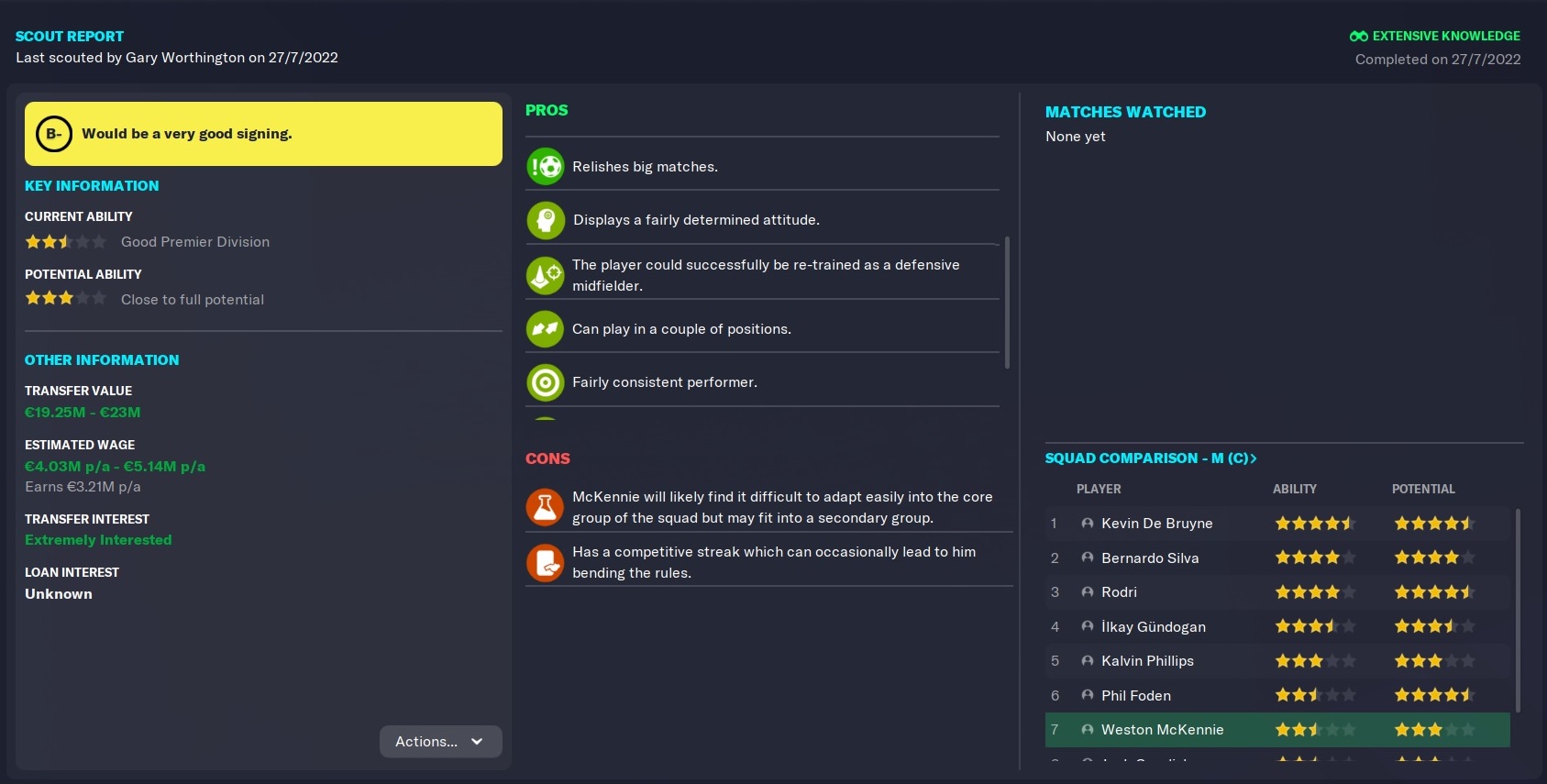Click the Would be a very good signing banner
This screenshot has height=784, width=1547.
click(263, 134)
